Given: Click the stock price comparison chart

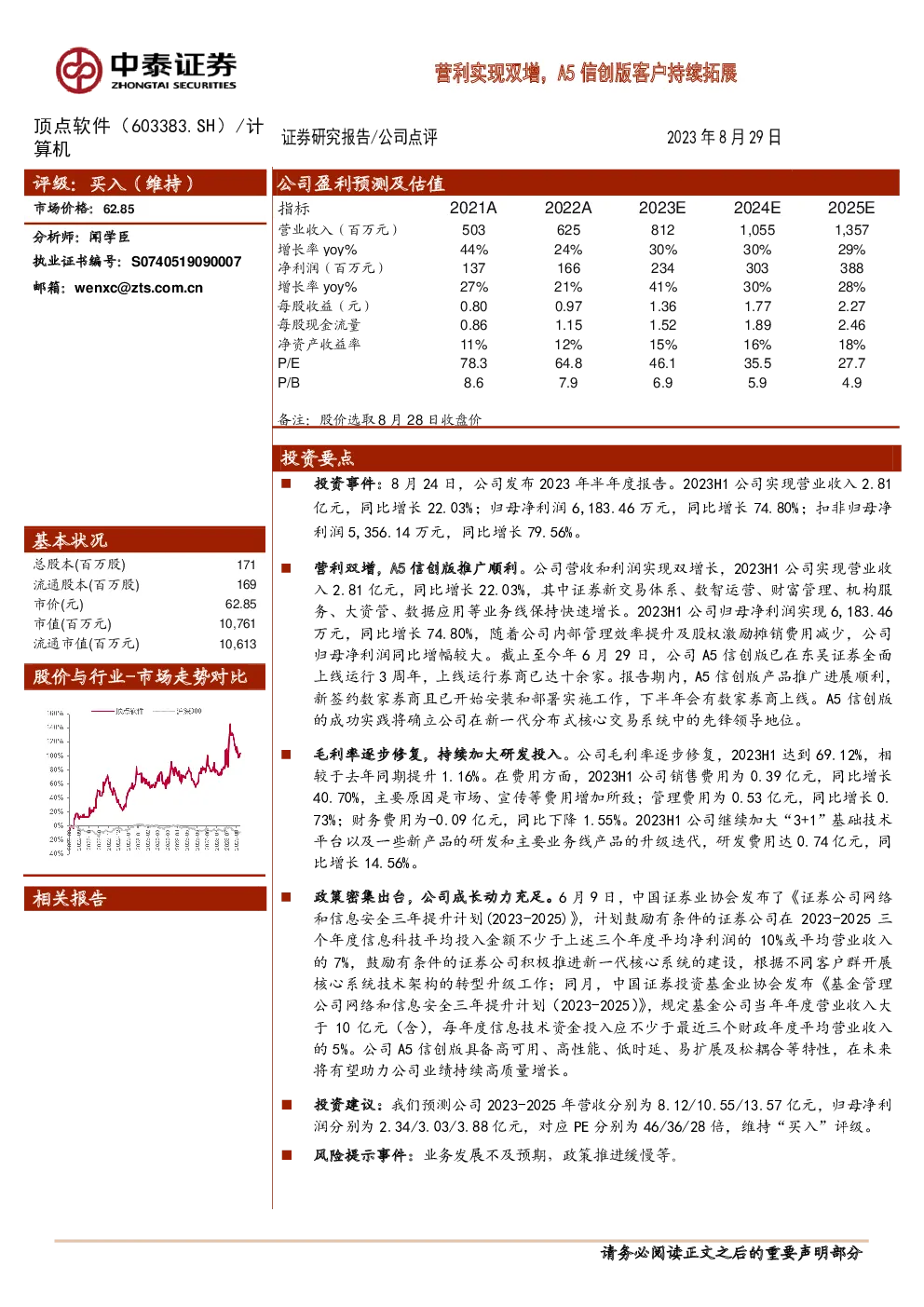Looking at the screenshot, I should pyautogui.click(x=145, y=779).
